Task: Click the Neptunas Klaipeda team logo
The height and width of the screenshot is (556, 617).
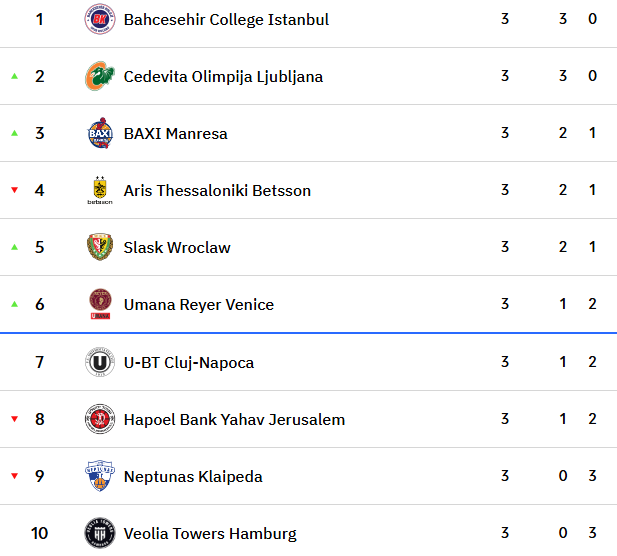Action: pos(100,476)
